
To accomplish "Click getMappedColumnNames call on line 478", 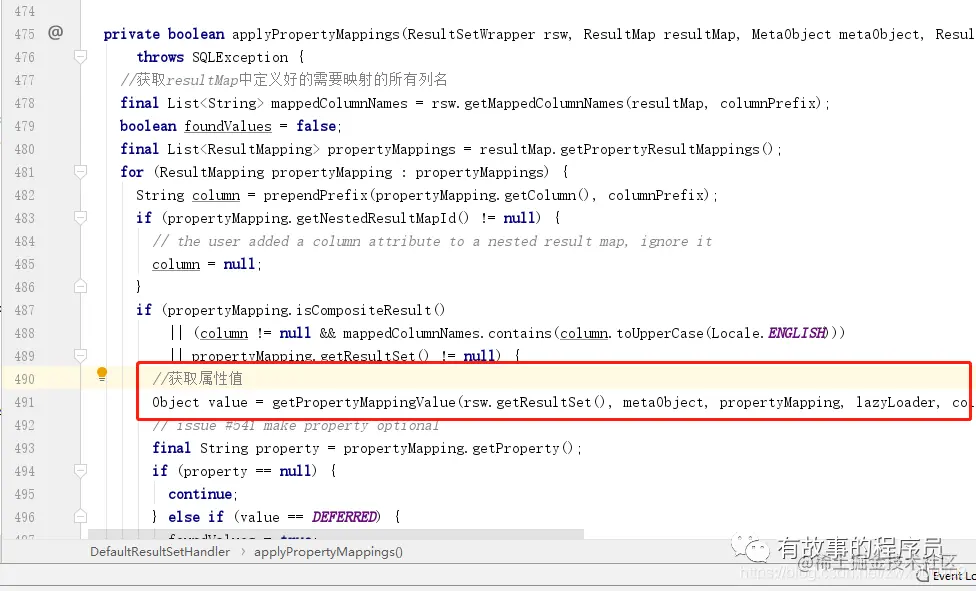I will [544, 103].
